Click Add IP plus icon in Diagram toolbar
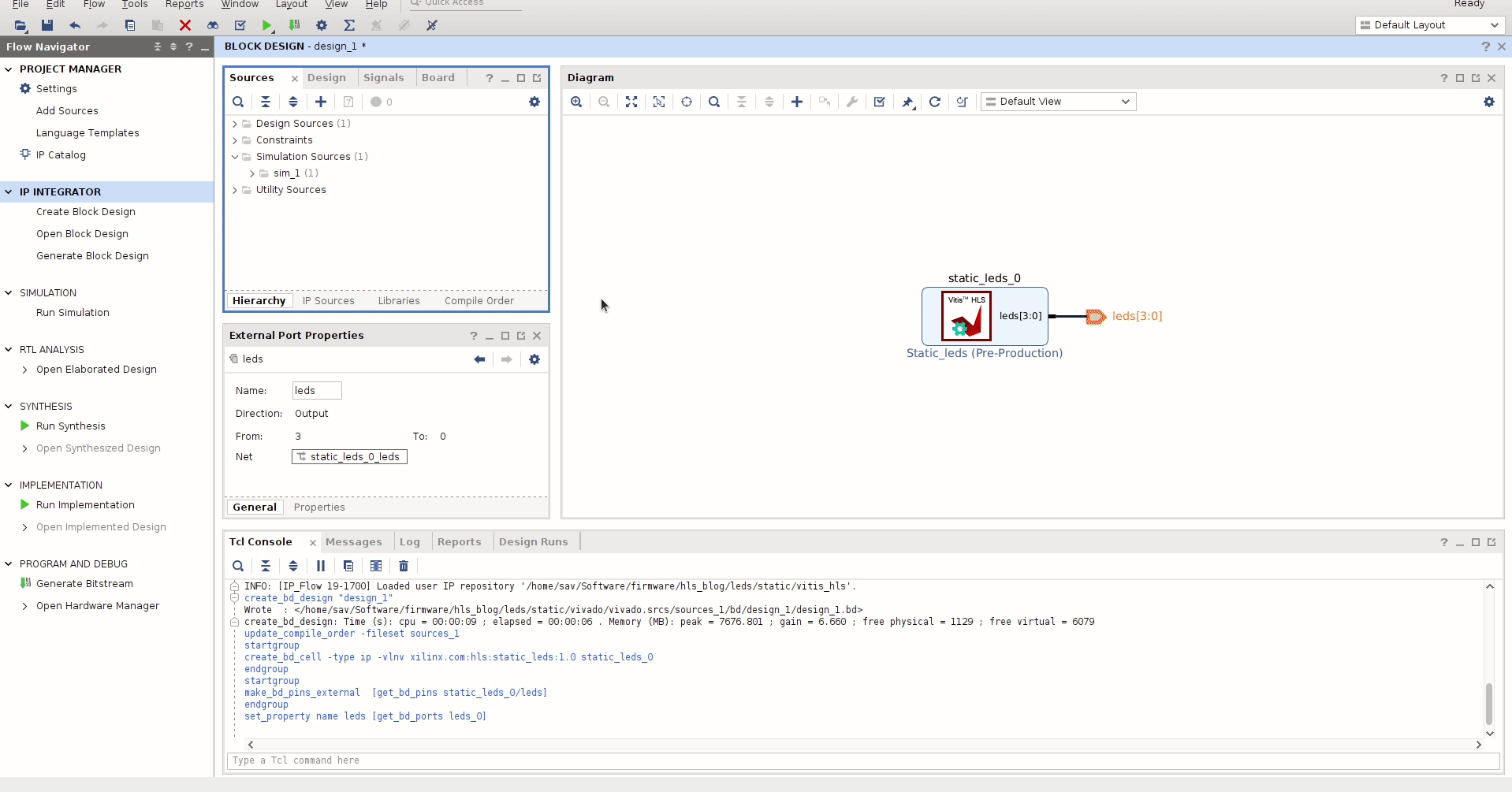 point(797,102)
